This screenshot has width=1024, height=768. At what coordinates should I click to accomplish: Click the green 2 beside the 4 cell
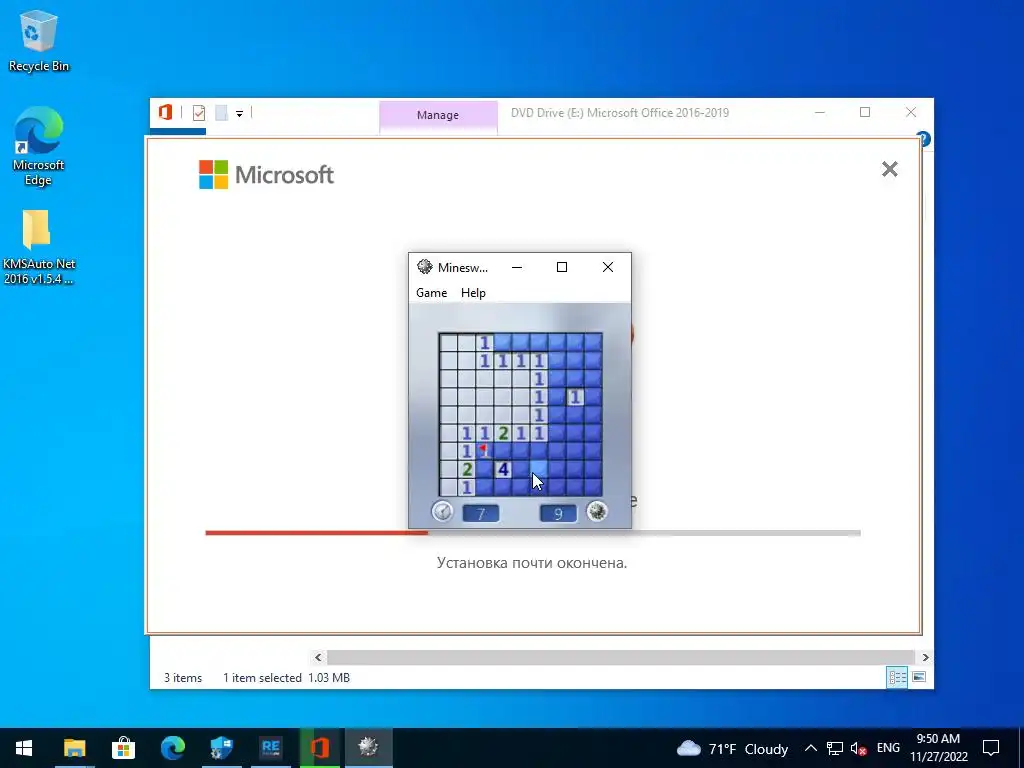467,469
